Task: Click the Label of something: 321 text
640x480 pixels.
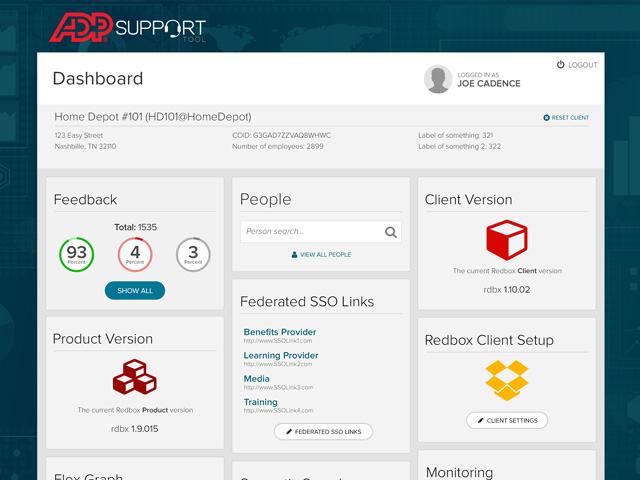Action: point(456,135)
